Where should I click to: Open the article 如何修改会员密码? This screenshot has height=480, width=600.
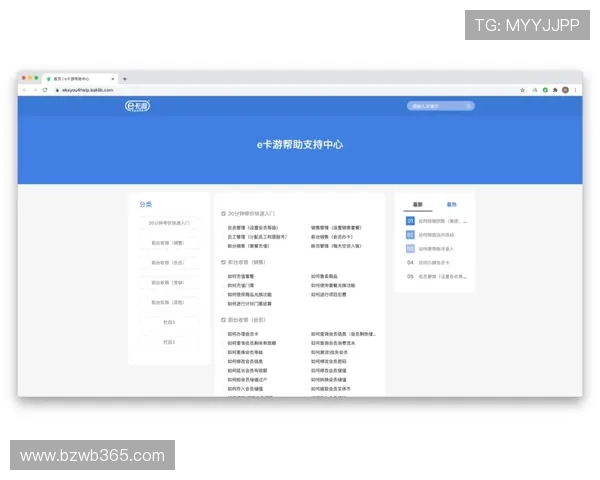tap(329, 362)
